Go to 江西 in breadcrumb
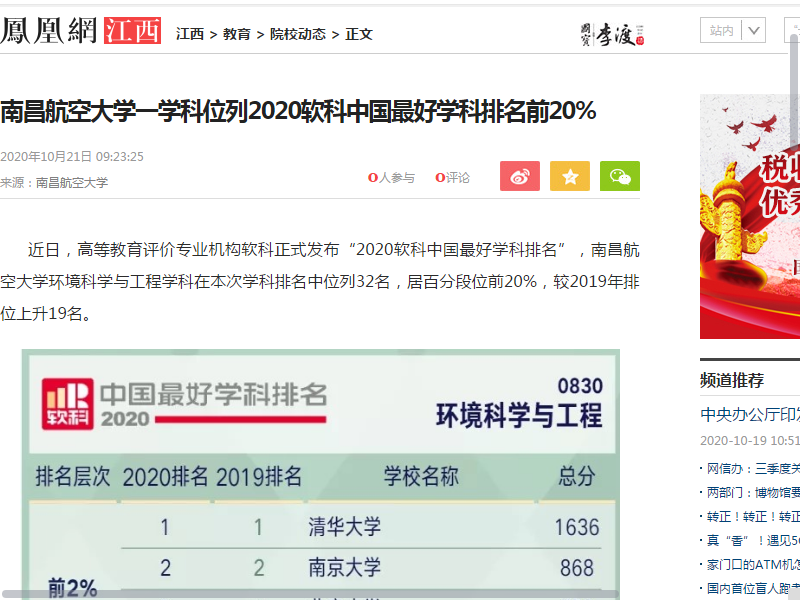 pos(190,34)
